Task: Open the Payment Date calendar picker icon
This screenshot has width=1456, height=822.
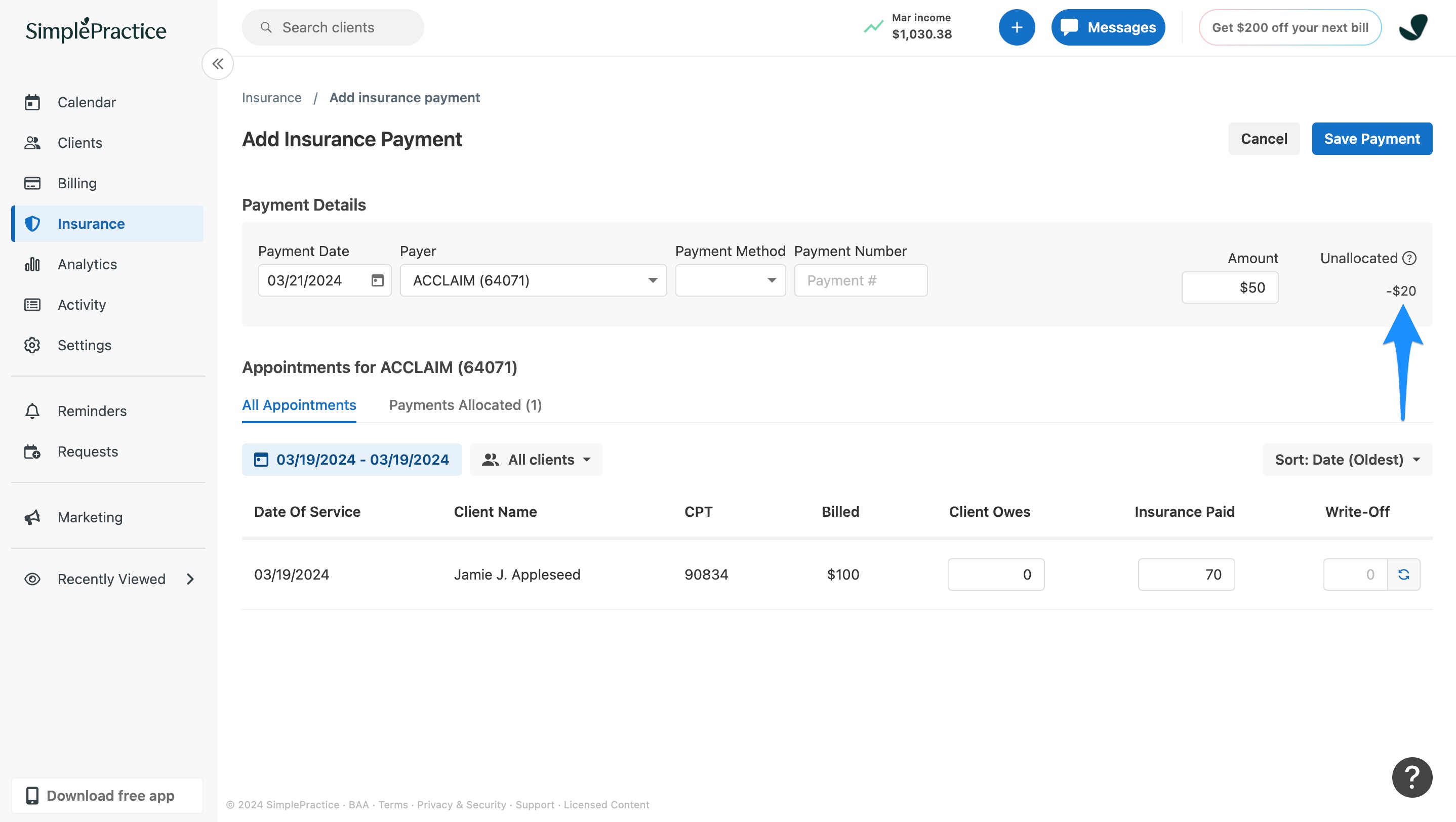Action: [378, 280]
